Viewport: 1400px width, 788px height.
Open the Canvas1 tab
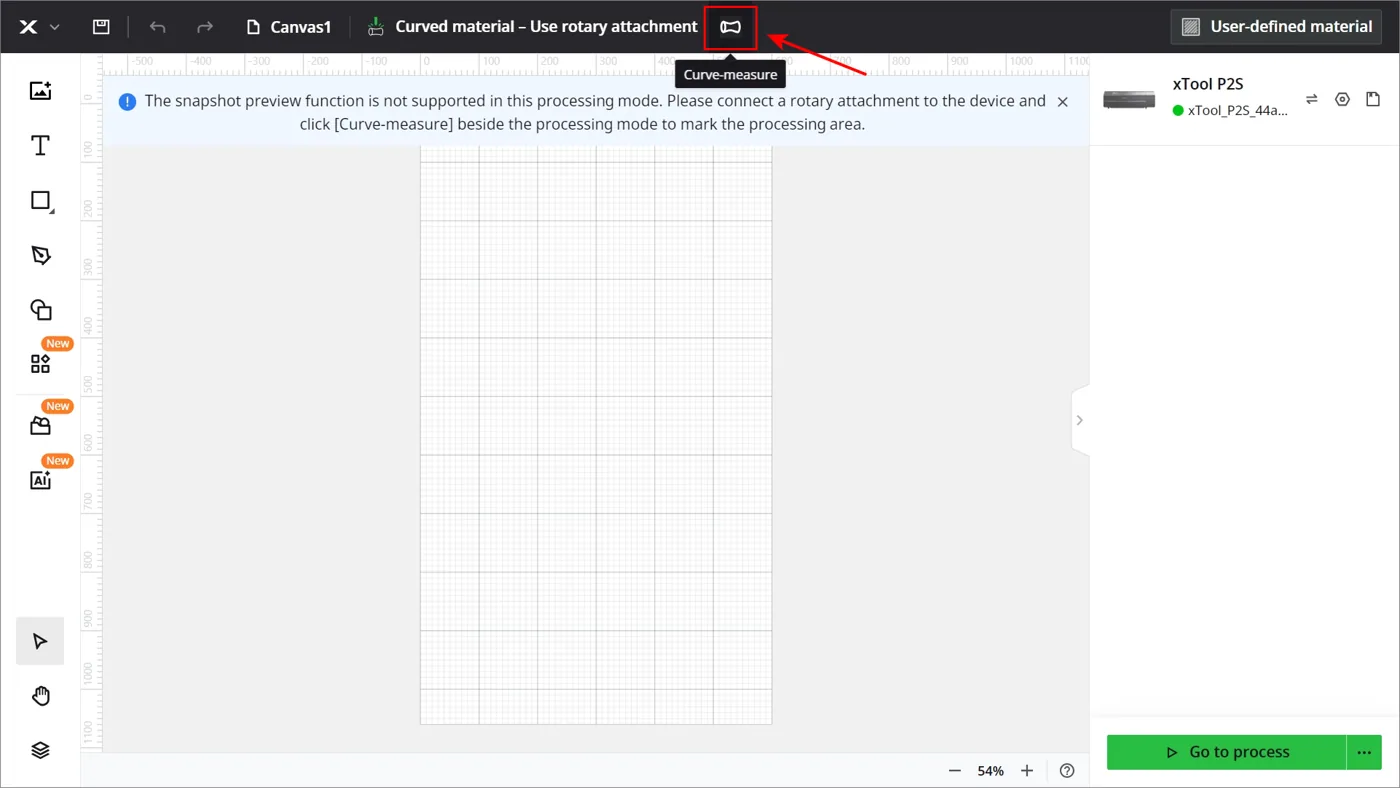(x=289, y=27)
